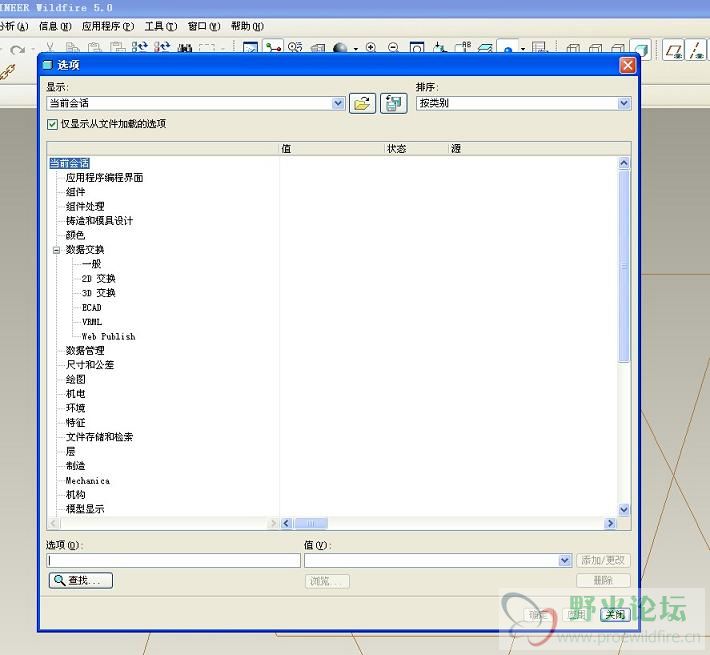Save current configuration with the disk icon
This screenshot has height=655, width=710.
(393, 104)
